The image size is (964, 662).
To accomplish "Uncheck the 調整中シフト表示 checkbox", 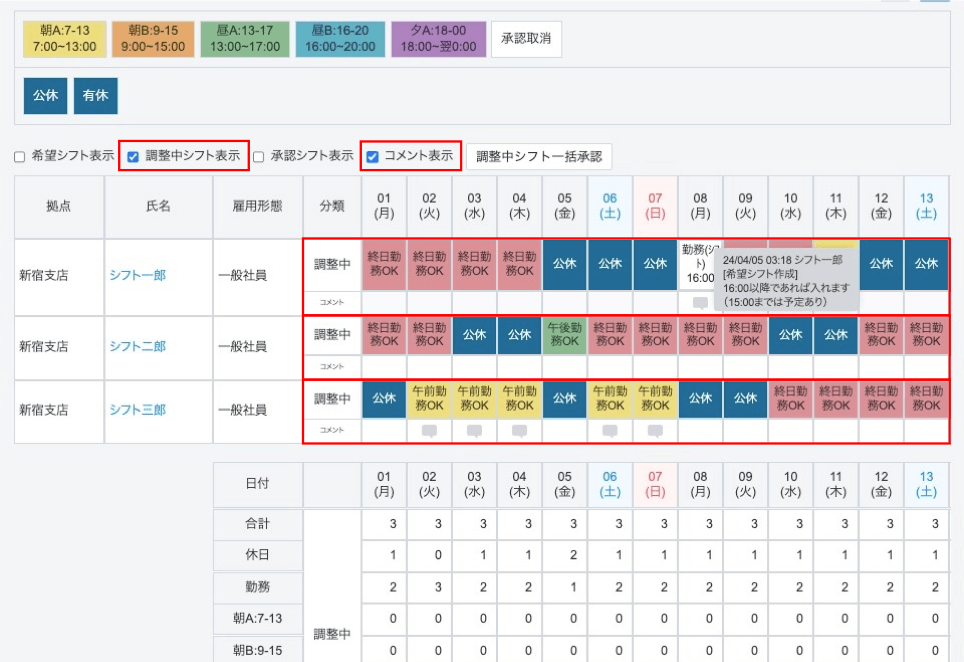I will tap(133, 156).
